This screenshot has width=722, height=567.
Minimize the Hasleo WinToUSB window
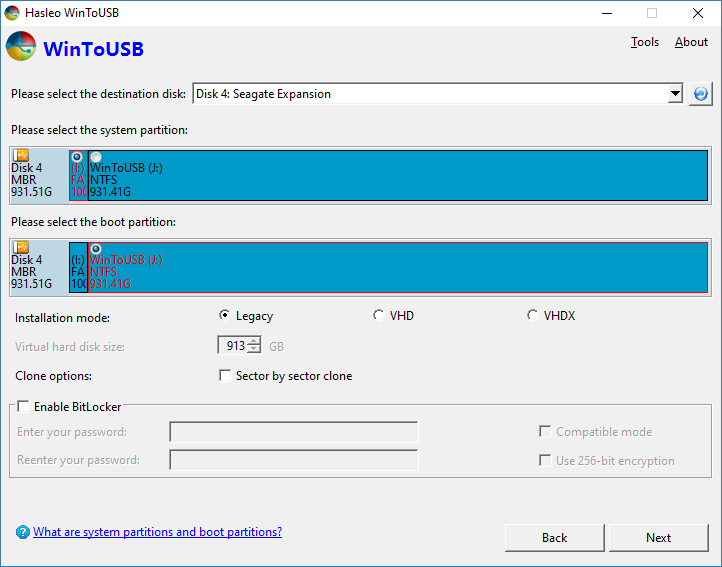coord(607,13)
